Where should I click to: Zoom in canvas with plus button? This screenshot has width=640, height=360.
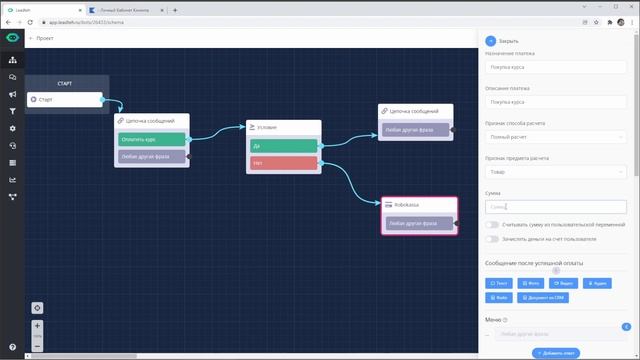37,326
